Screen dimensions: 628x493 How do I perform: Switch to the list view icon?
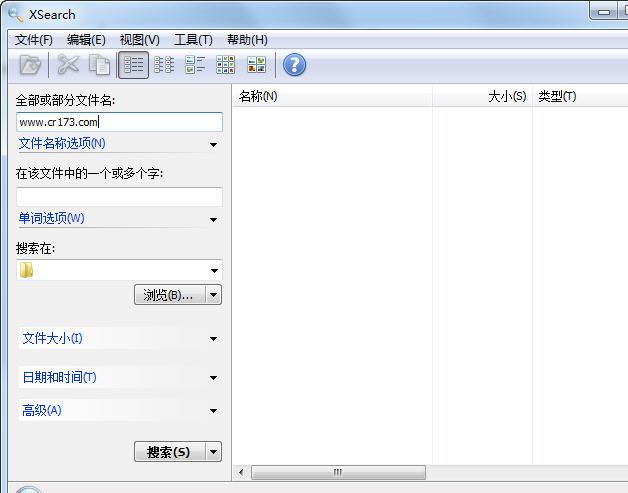click(x=164, y=65)
